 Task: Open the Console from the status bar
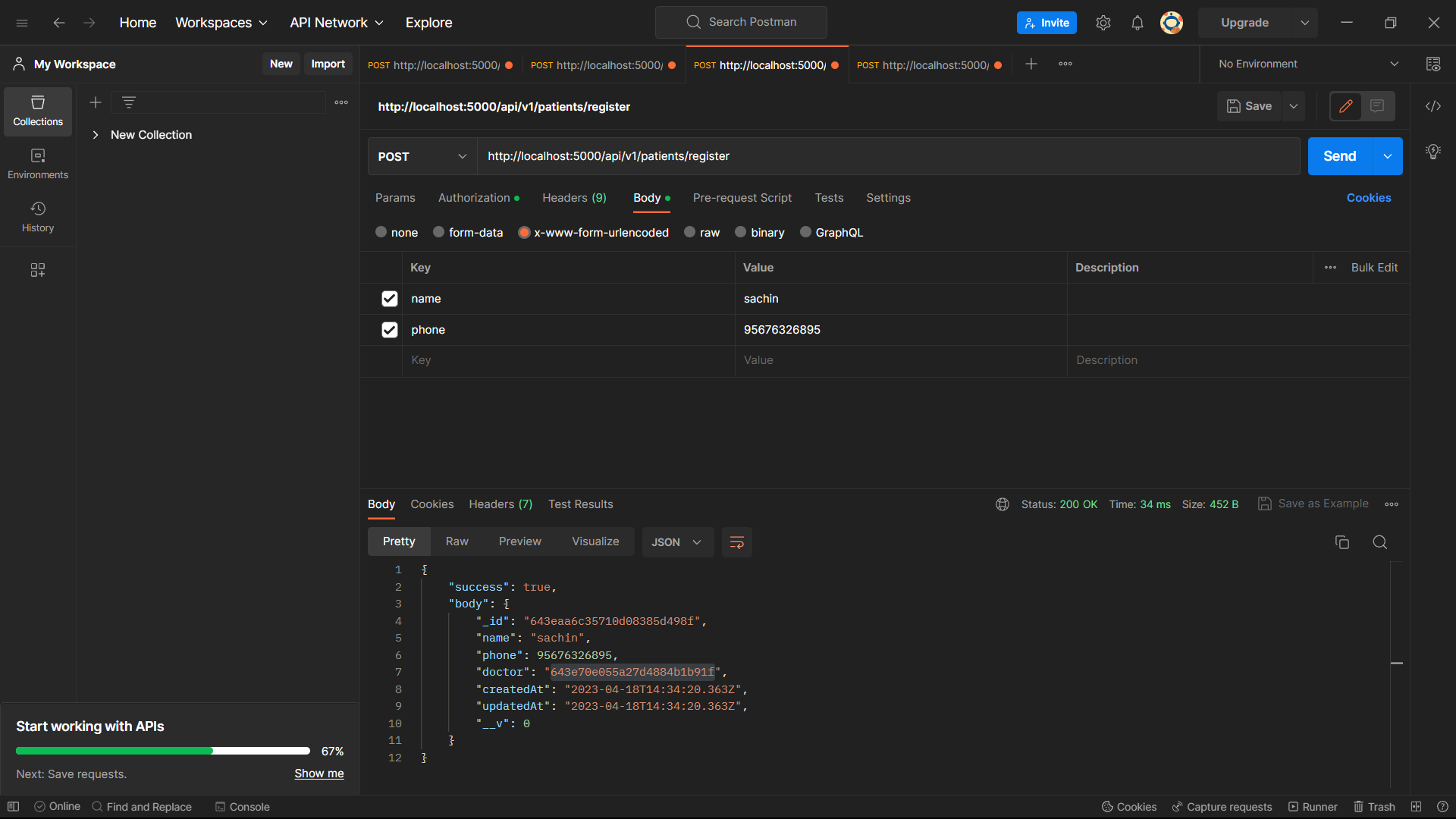point(242,806)
